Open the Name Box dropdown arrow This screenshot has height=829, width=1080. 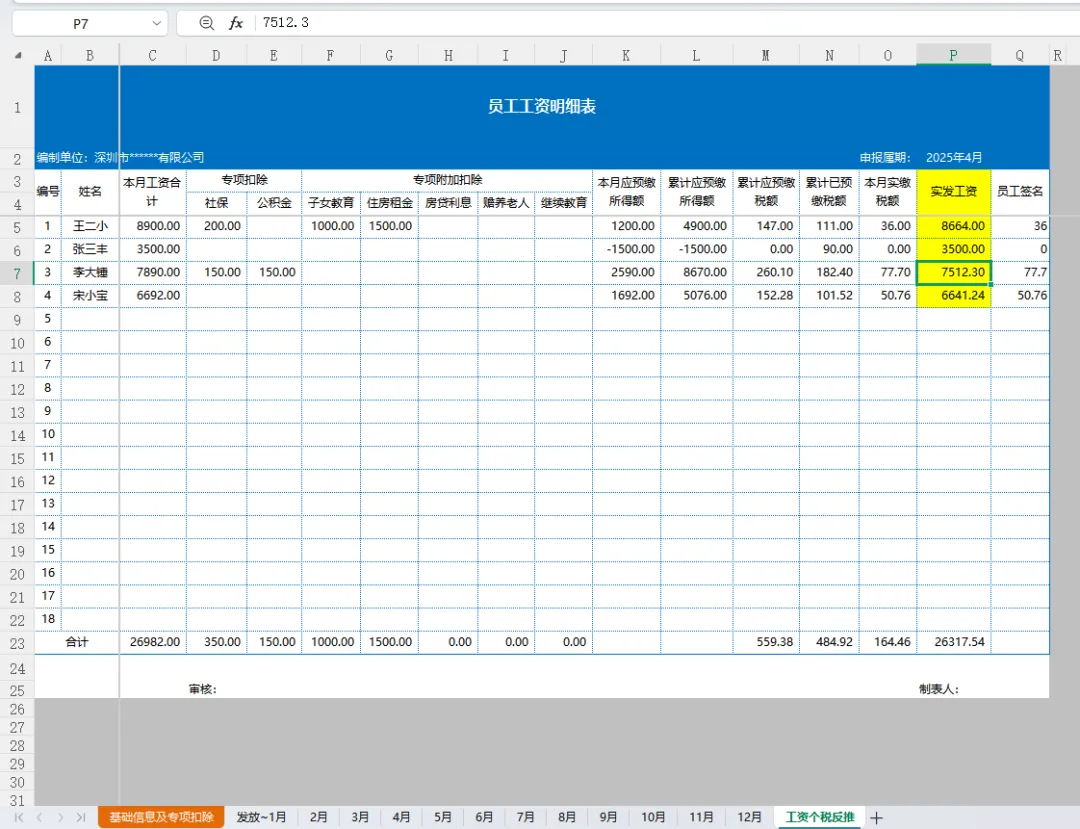(x=156, y=23)
